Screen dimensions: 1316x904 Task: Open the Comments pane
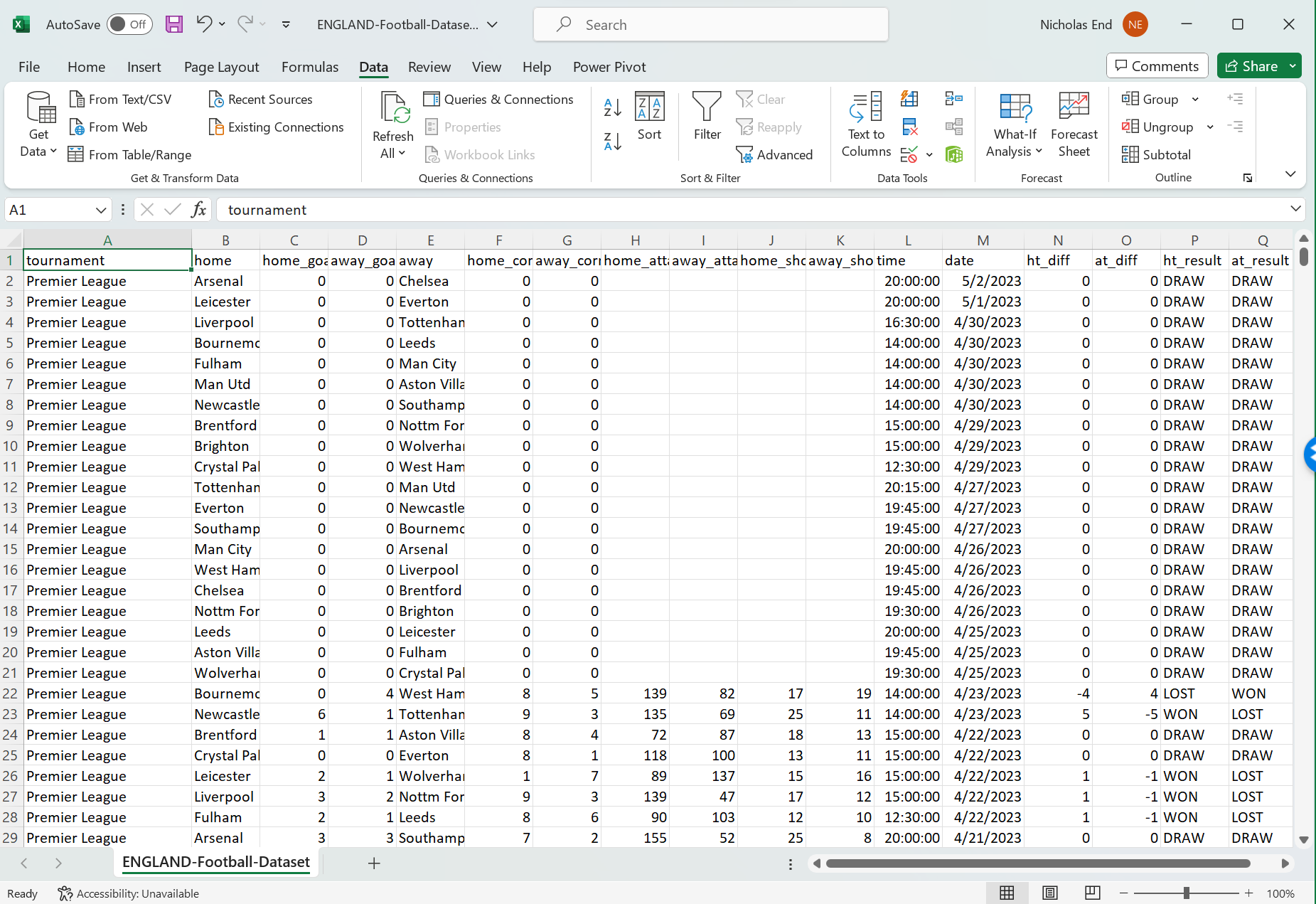click(x=1157, y=66)
